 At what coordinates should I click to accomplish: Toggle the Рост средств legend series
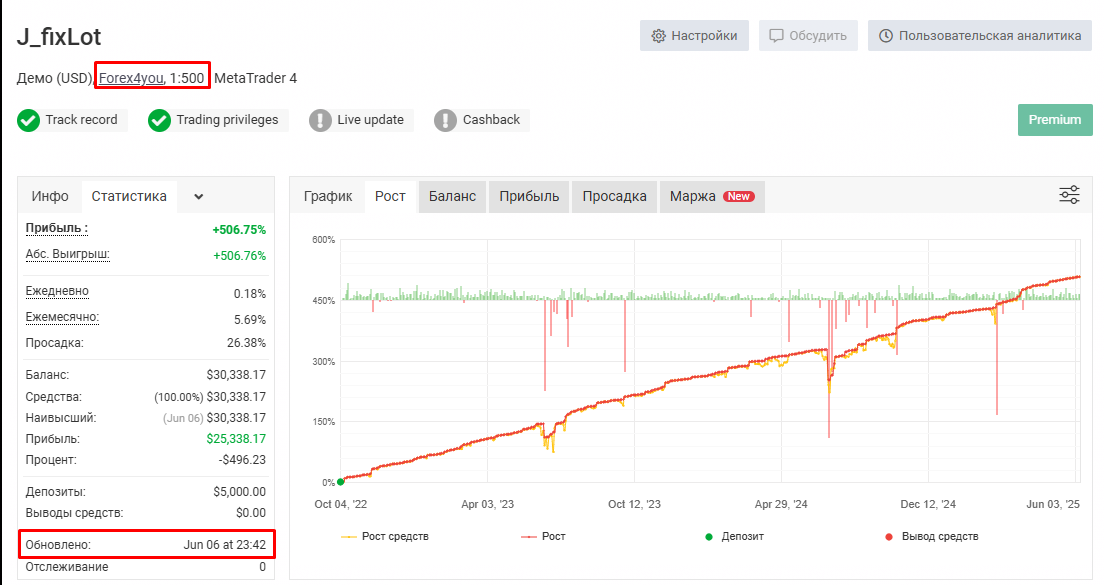point(384,536)
